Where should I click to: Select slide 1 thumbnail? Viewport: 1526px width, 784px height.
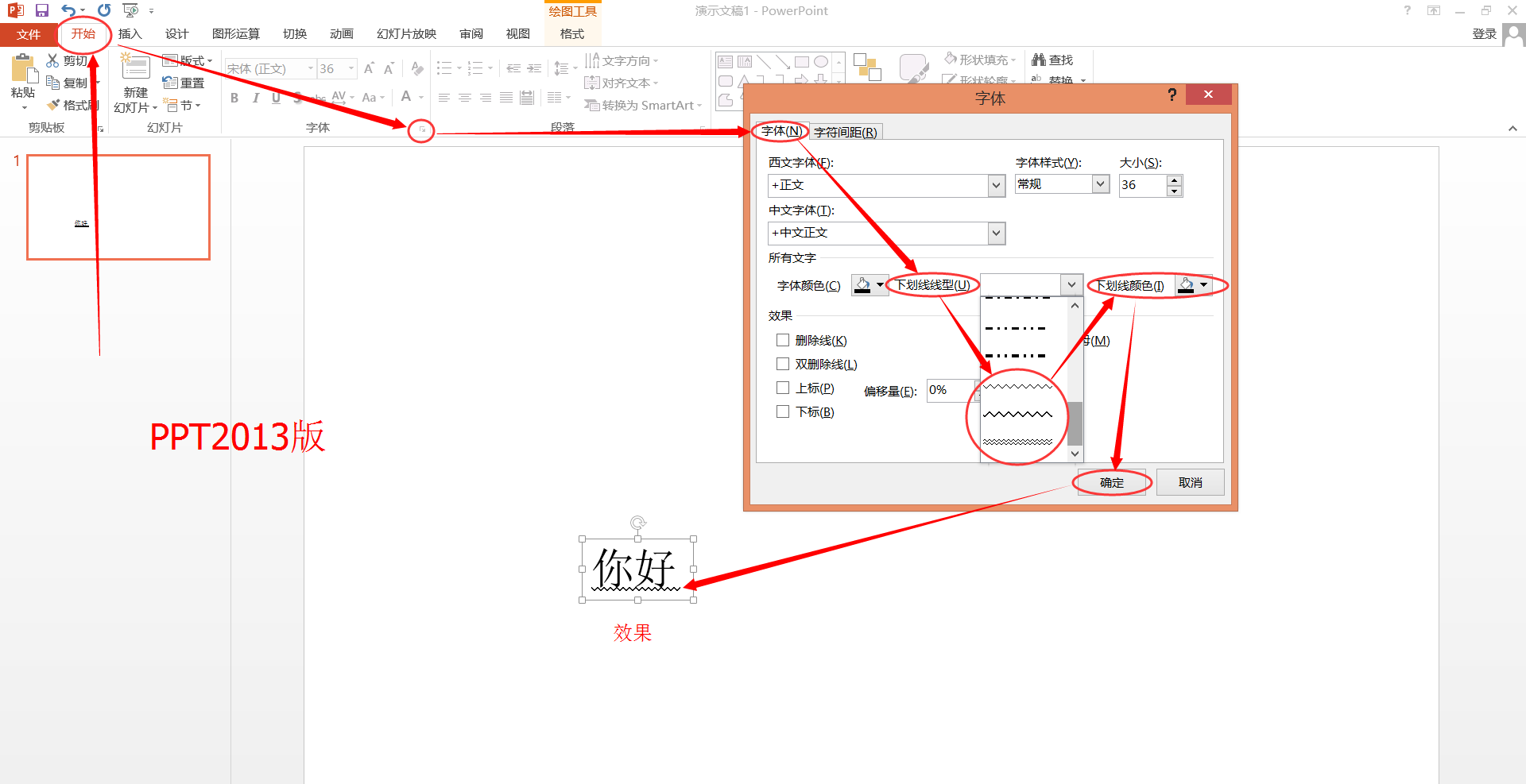118,207
